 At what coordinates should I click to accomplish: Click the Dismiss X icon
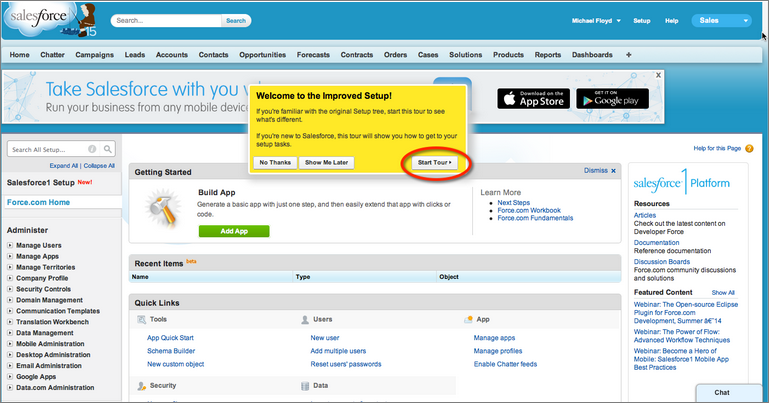613,171
